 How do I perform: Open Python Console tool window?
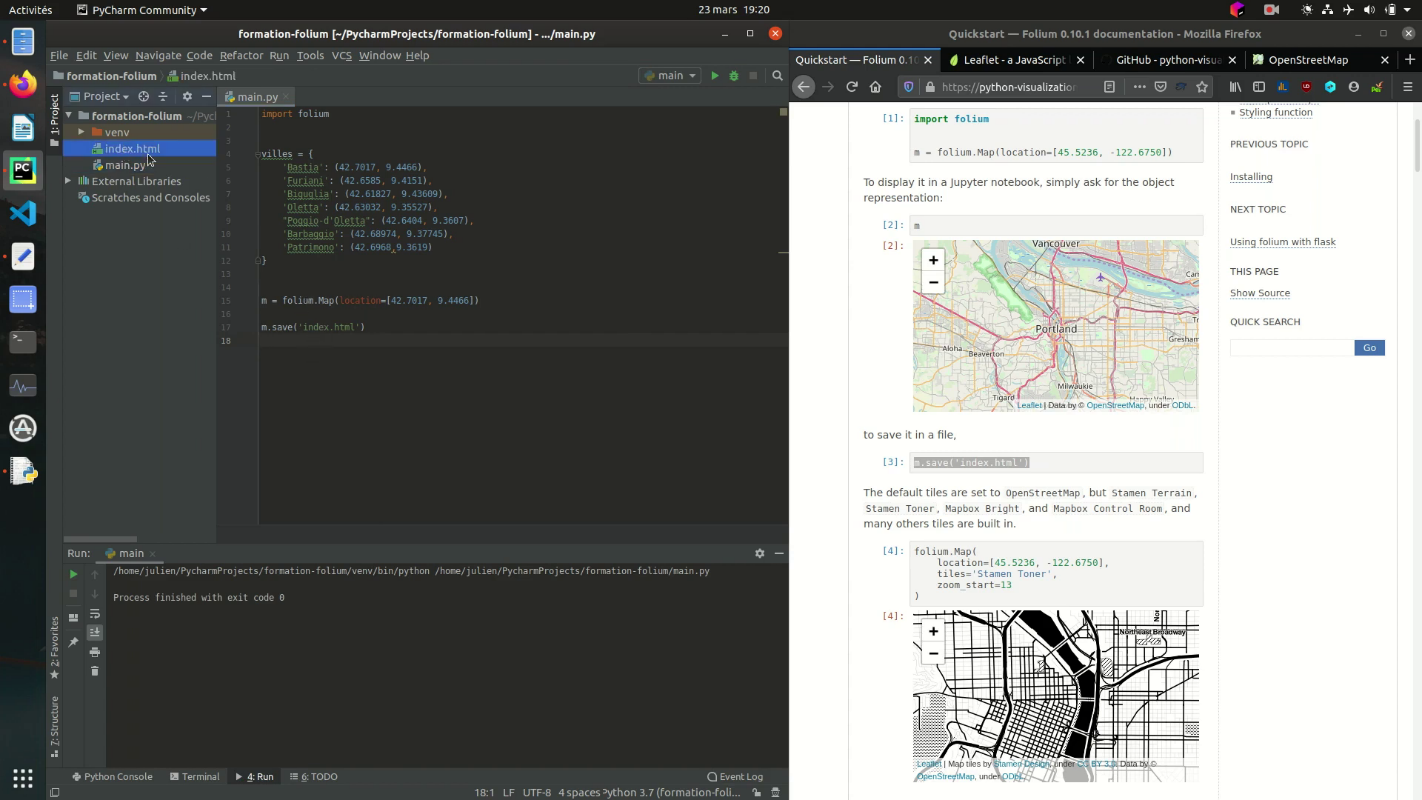[x=112, y=777]
